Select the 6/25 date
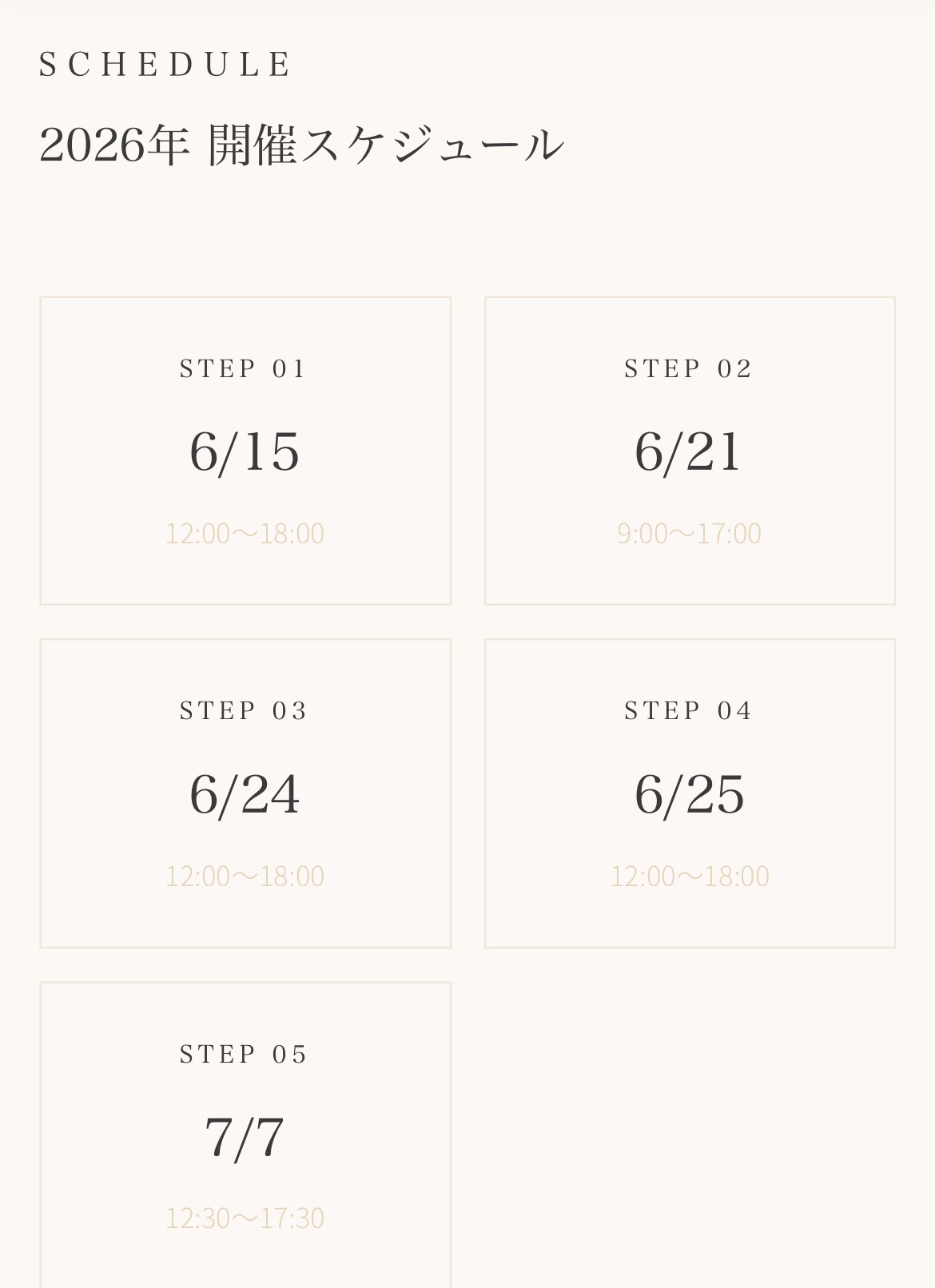 (689, 795)
